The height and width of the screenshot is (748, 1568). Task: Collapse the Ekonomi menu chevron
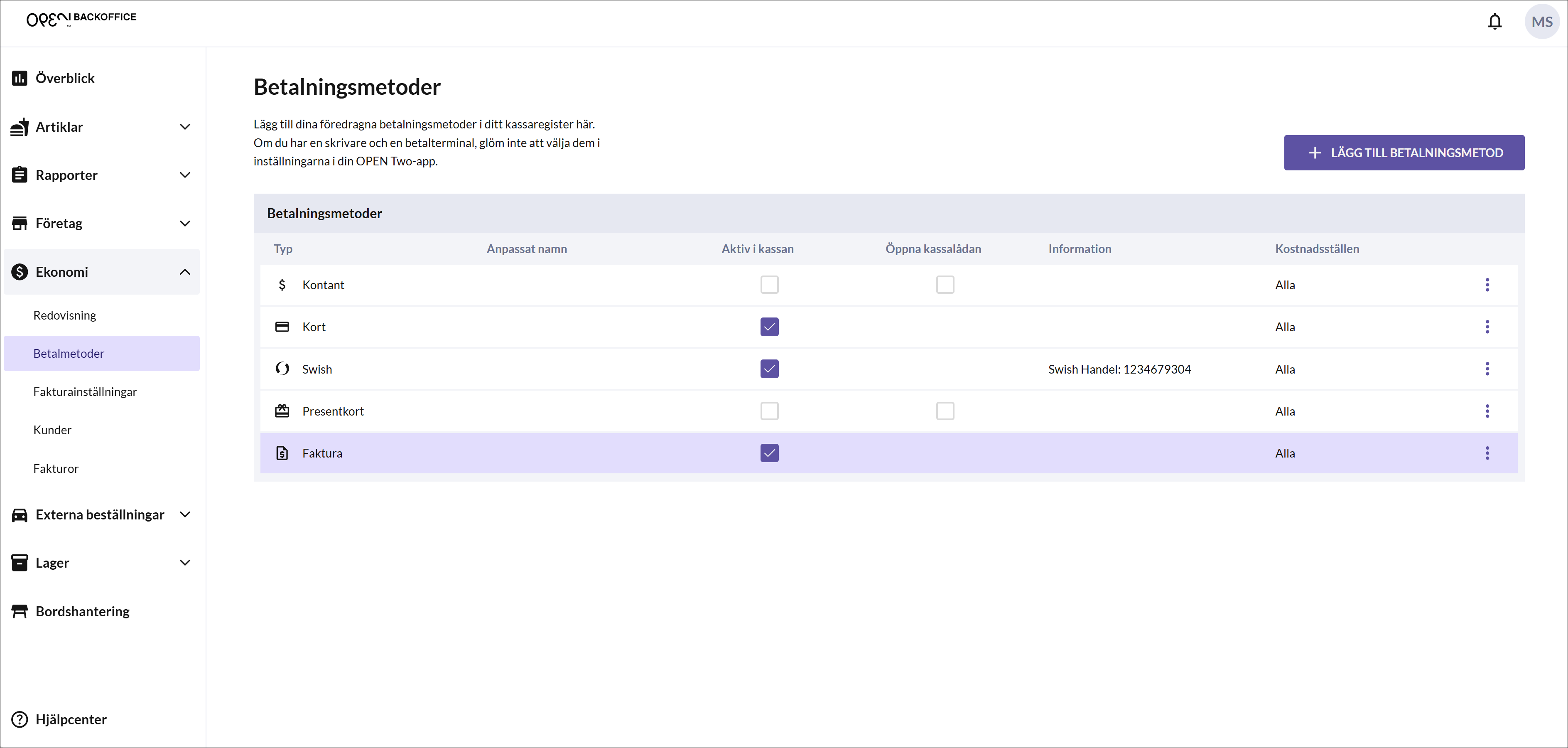click(185, 272)
